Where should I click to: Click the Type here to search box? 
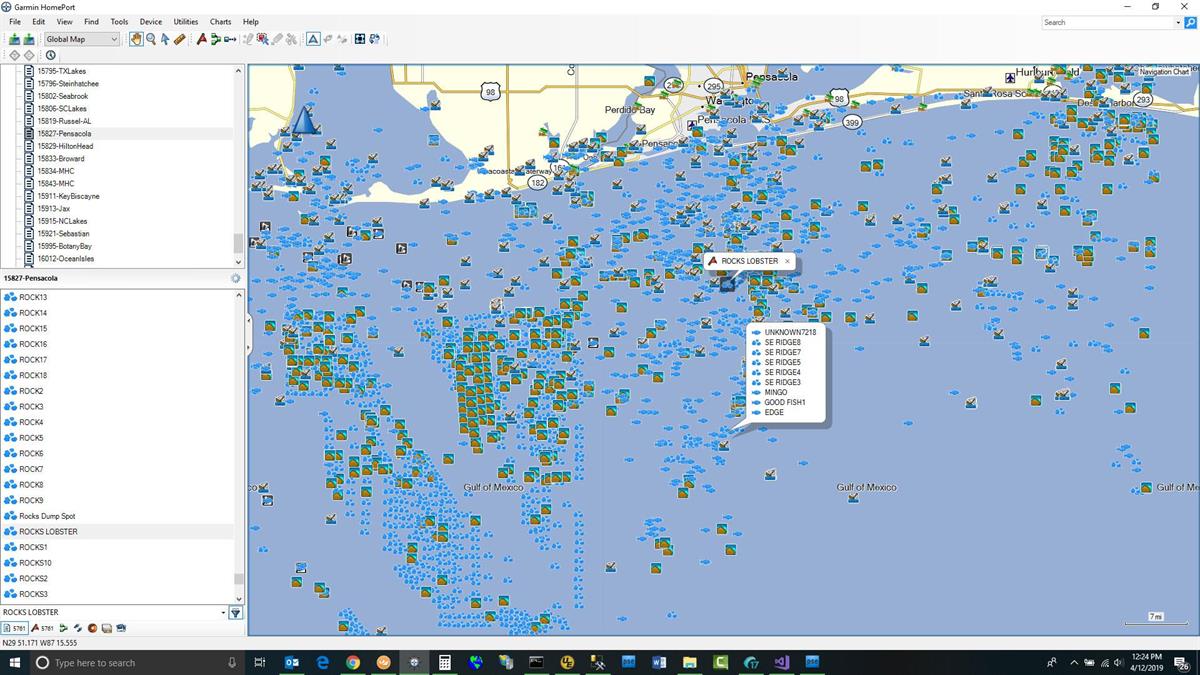point(137,662)
